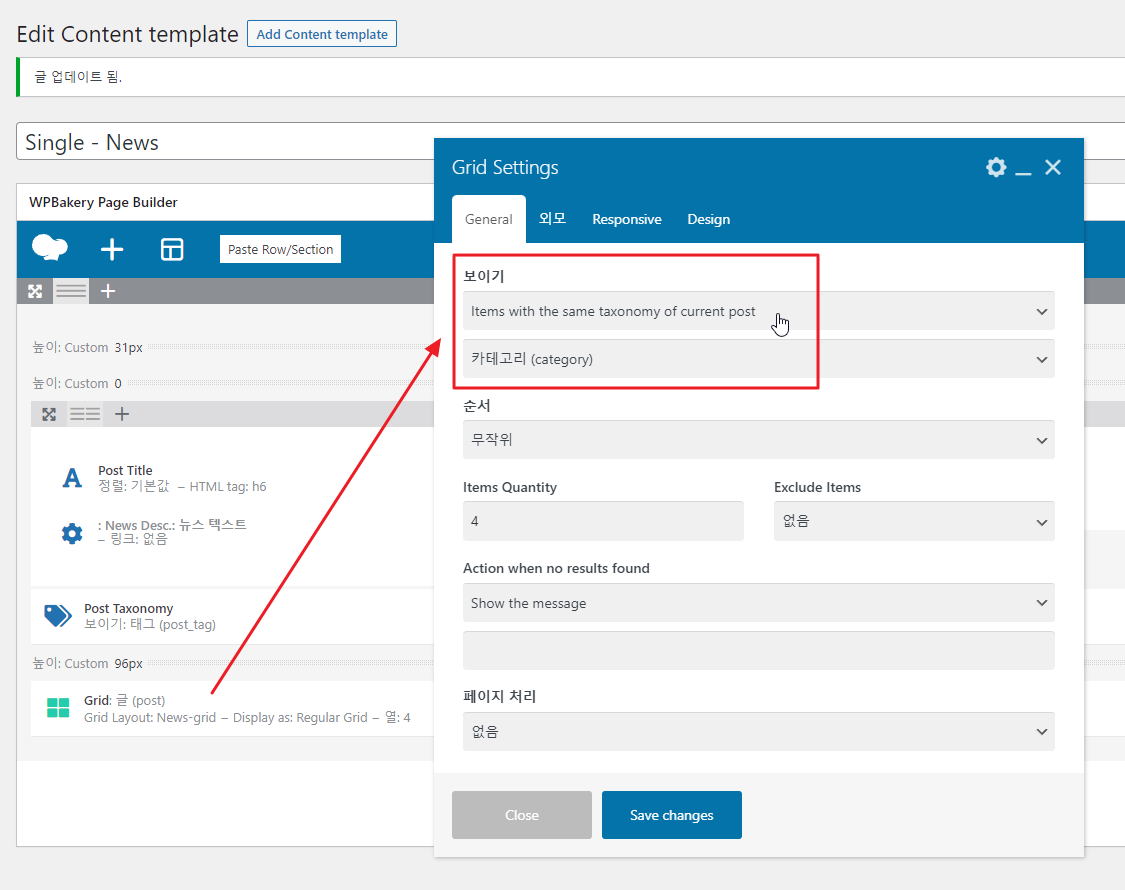Open the Exclude Items dropdown
This screenshot has width=1125, height=890.
(x=914, y=521)
